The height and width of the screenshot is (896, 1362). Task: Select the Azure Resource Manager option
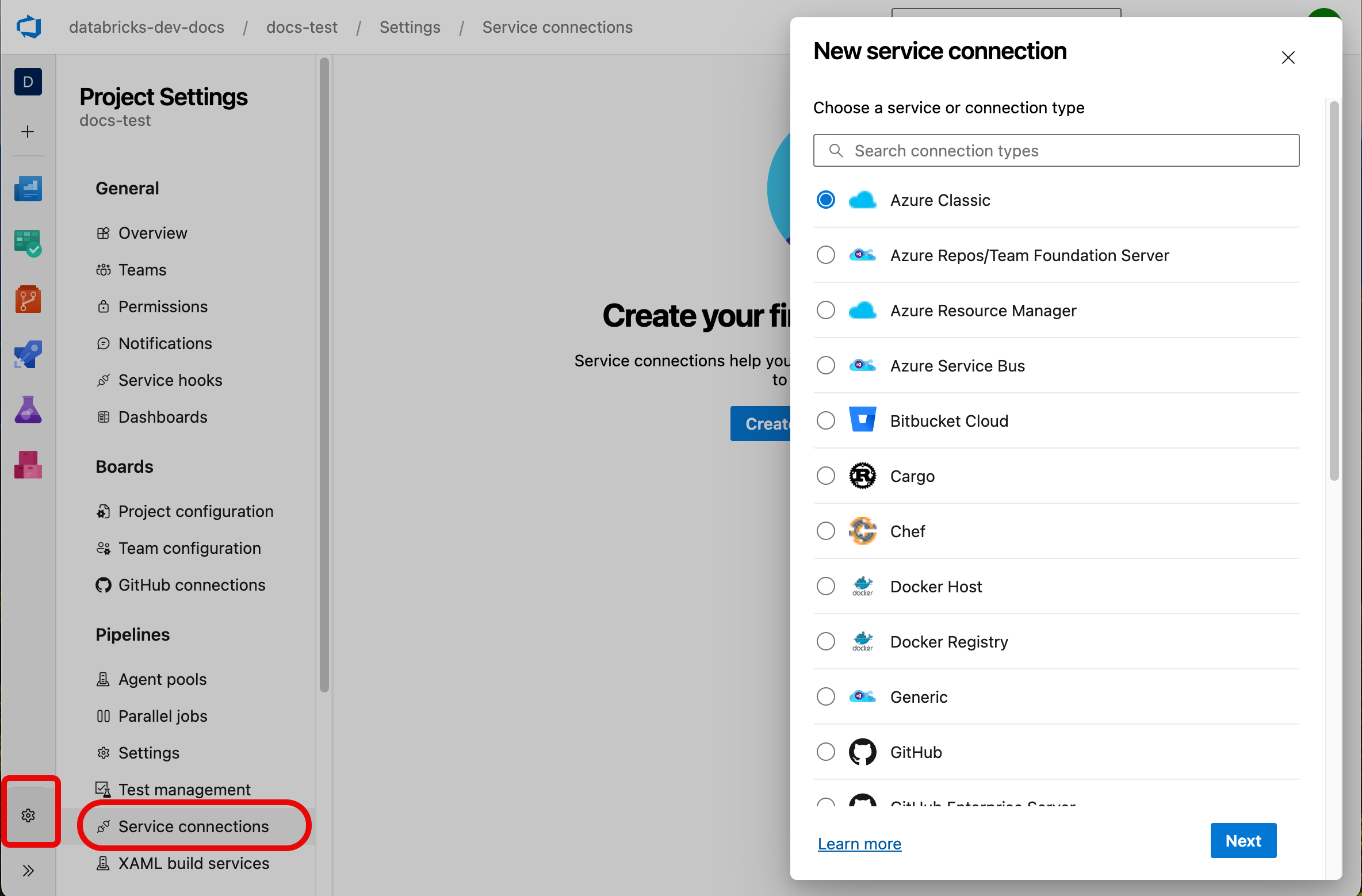[827, 310]
